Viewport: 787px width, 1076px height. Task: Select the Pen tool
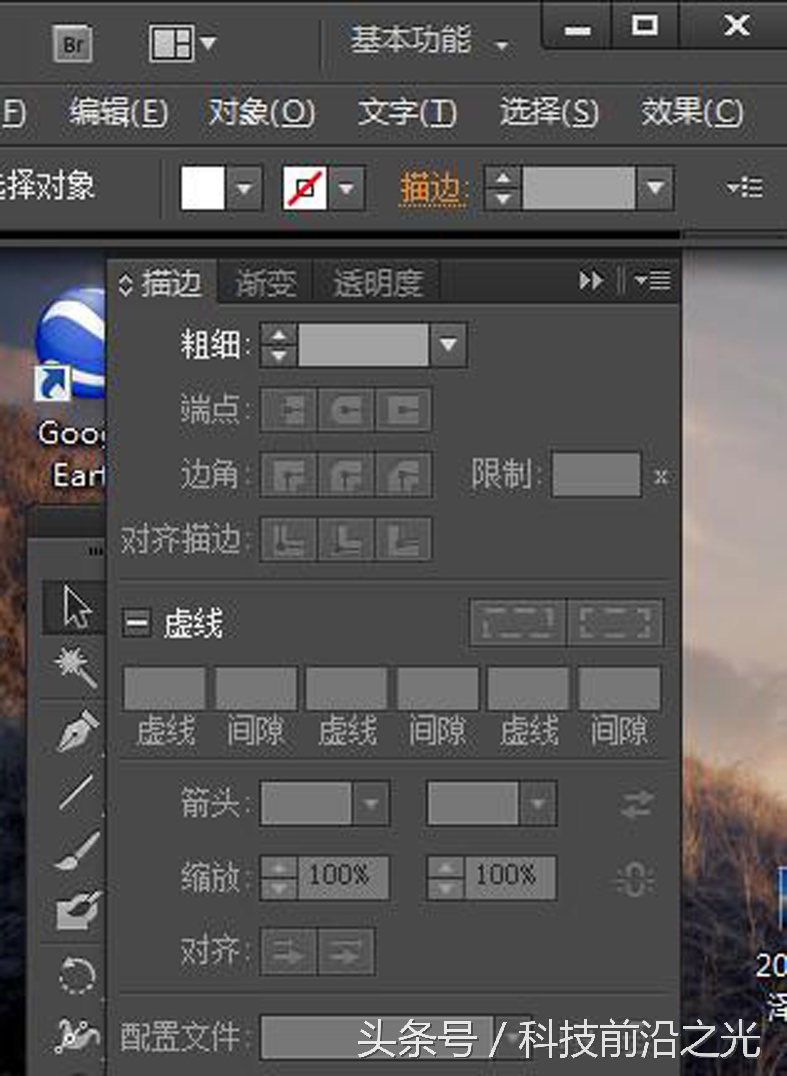click(x=77, y=730)
